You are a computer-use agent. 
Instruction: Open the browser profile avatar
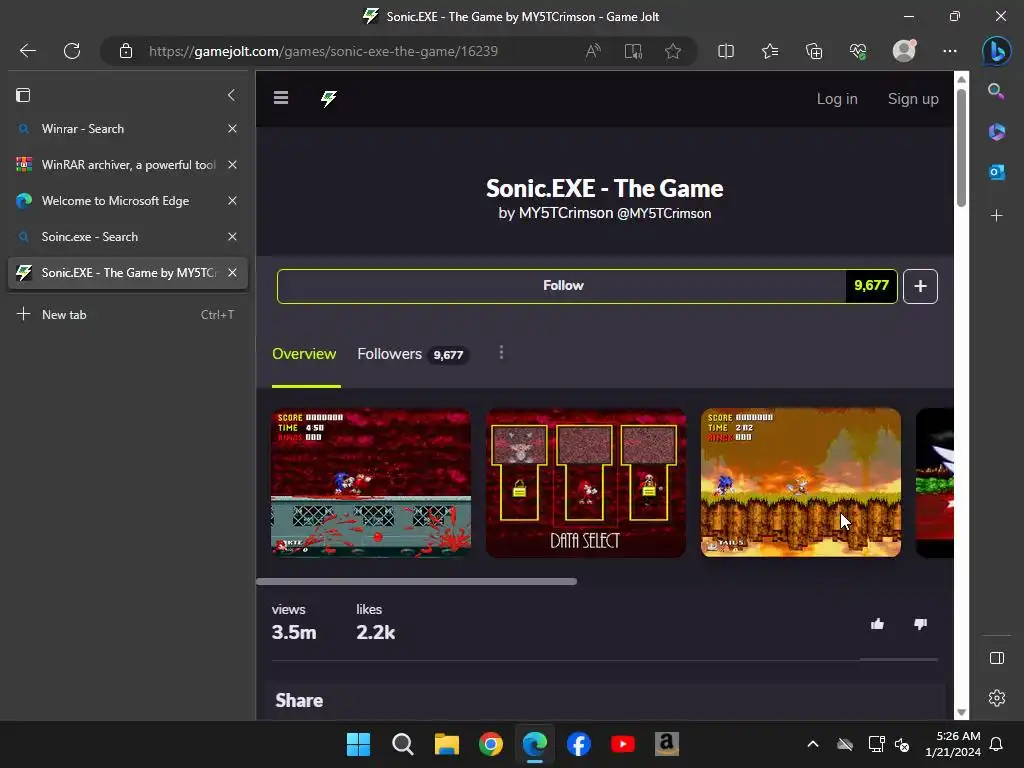904,51
